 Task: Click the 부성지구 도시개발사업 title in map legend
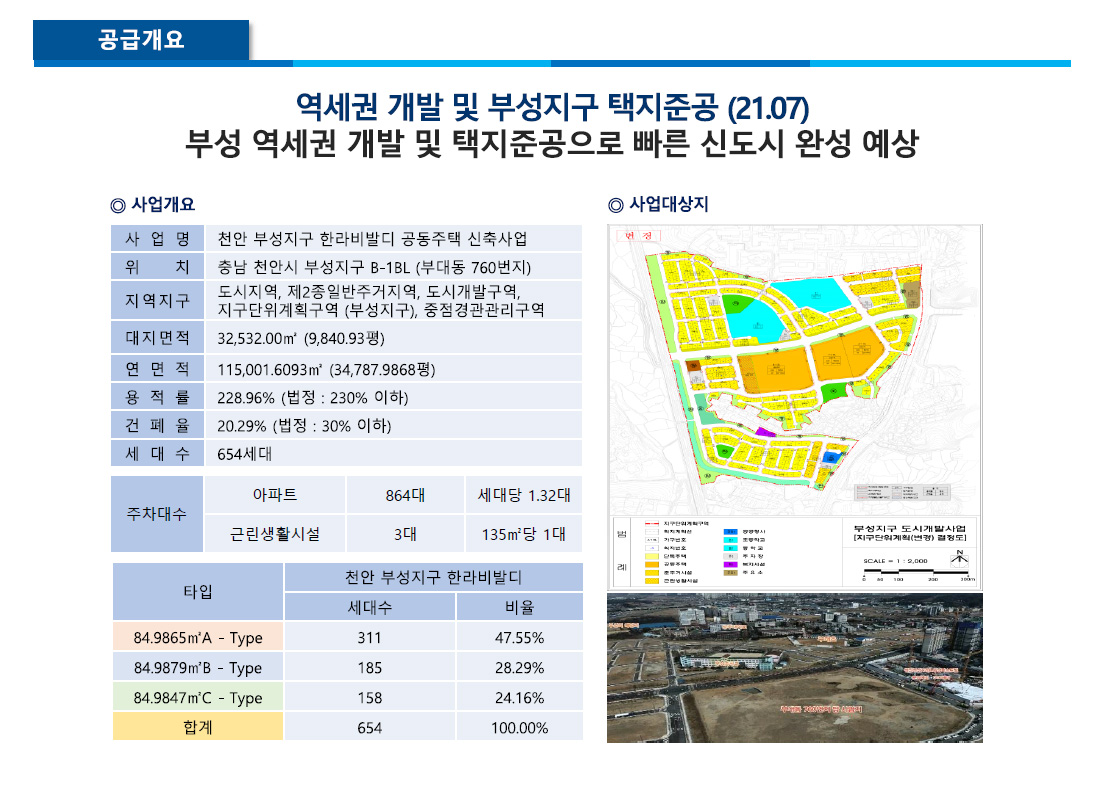point(909,528)
